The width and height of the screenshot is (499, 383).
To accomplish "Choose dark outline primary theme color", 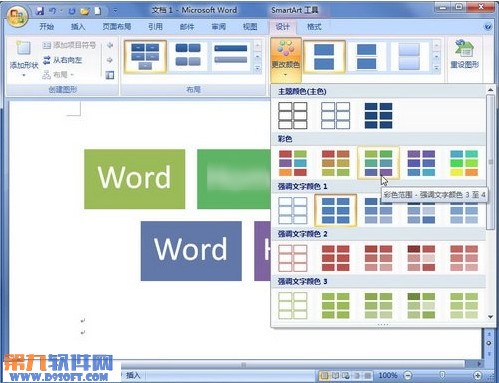I will [293, 115].
